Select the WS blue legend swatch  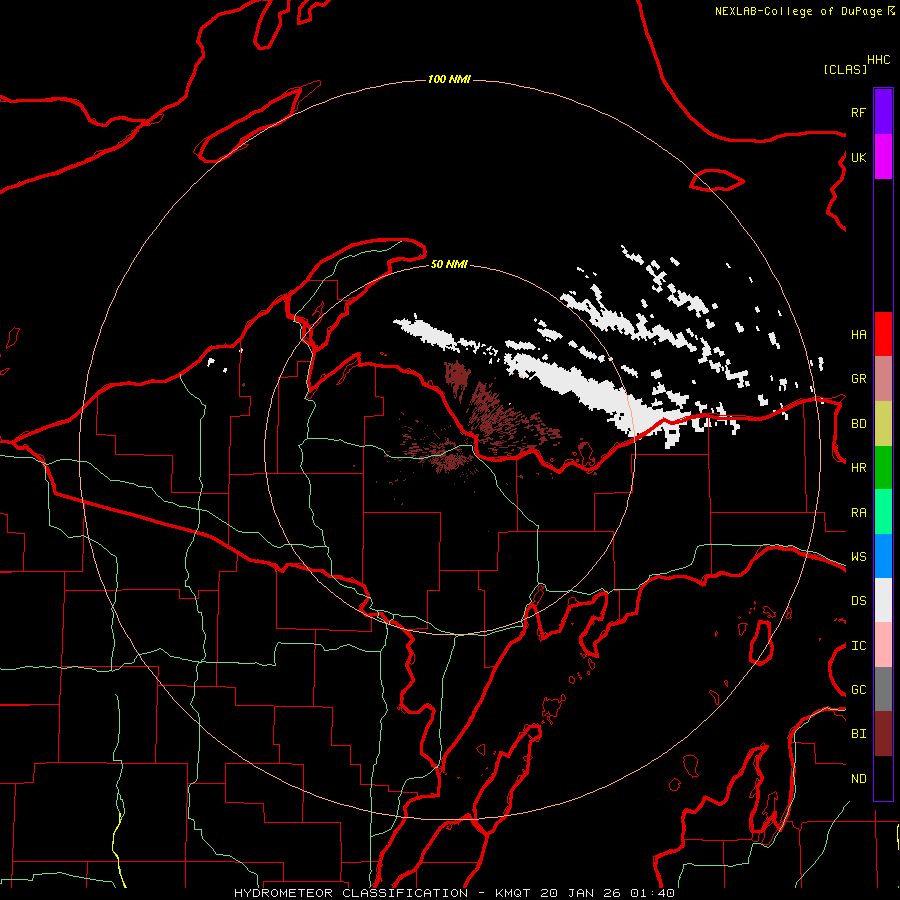click(883, 556)
